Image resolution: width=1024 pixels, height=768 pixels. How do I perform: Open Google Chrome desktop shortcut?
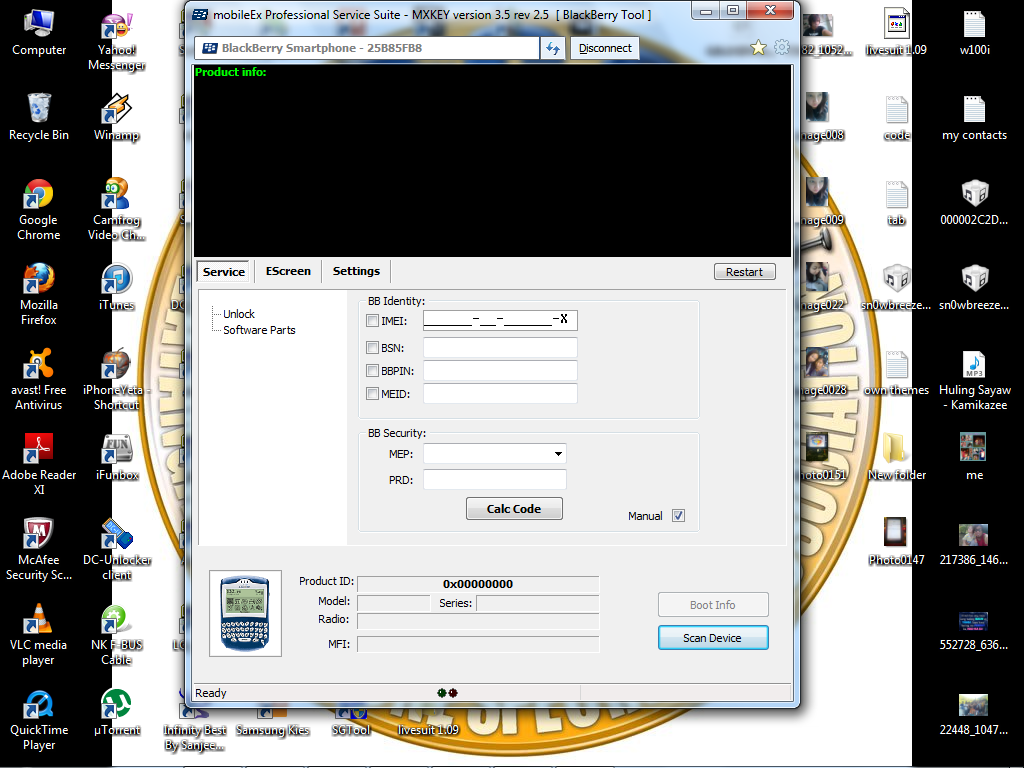(38, 210)
